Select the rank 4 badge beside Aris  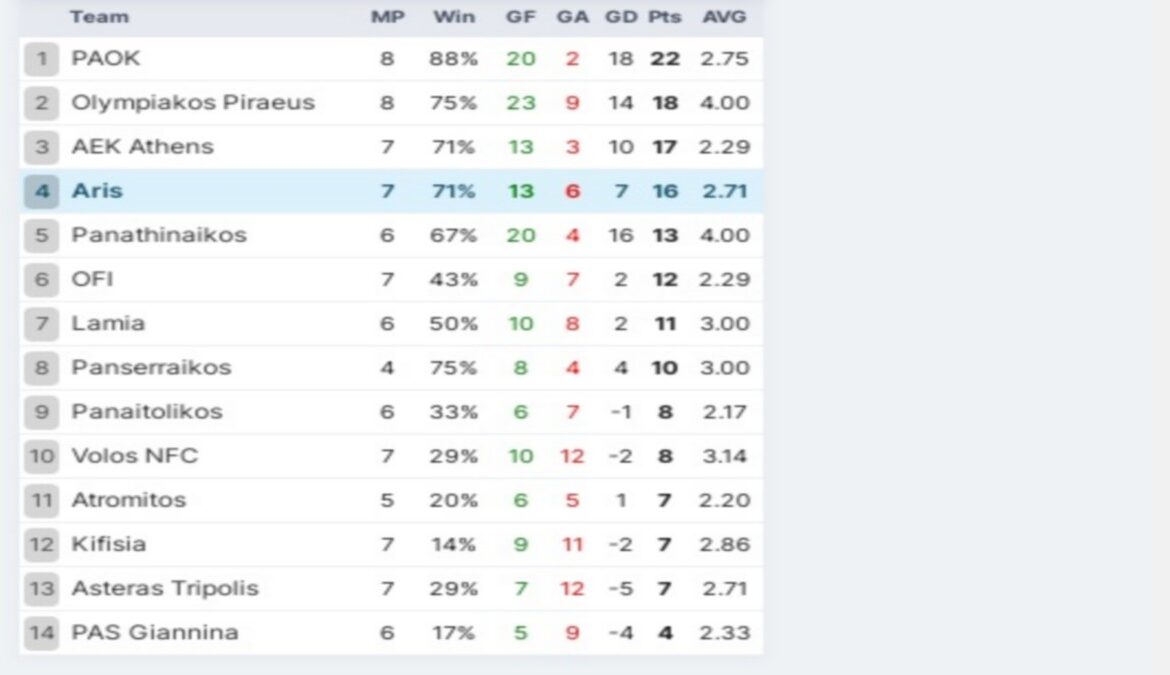[42, 191]
